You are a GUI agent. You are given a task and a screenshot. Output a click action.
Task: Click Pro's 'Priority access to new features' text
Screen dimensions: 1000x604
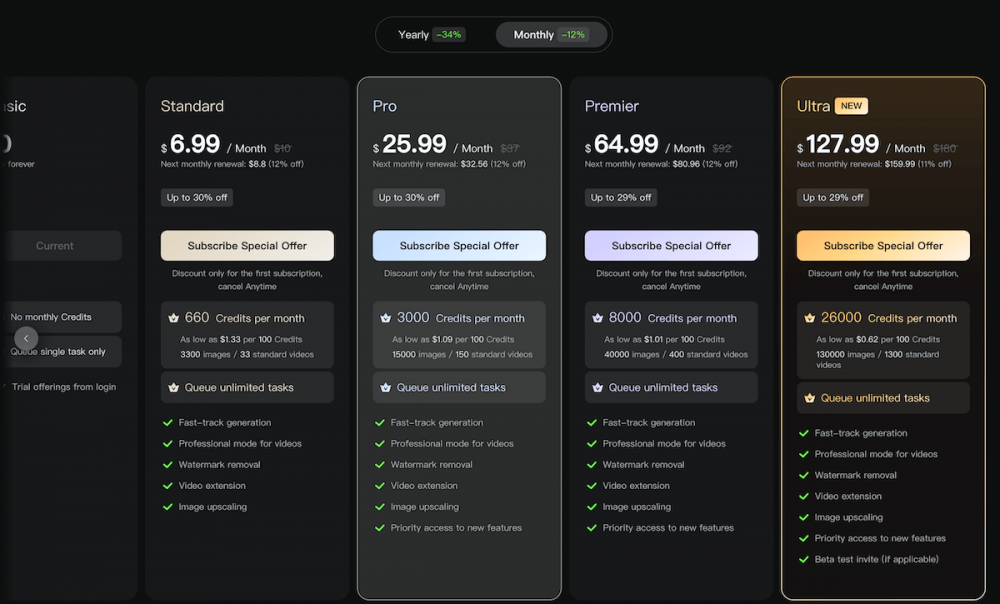[456, 527]
